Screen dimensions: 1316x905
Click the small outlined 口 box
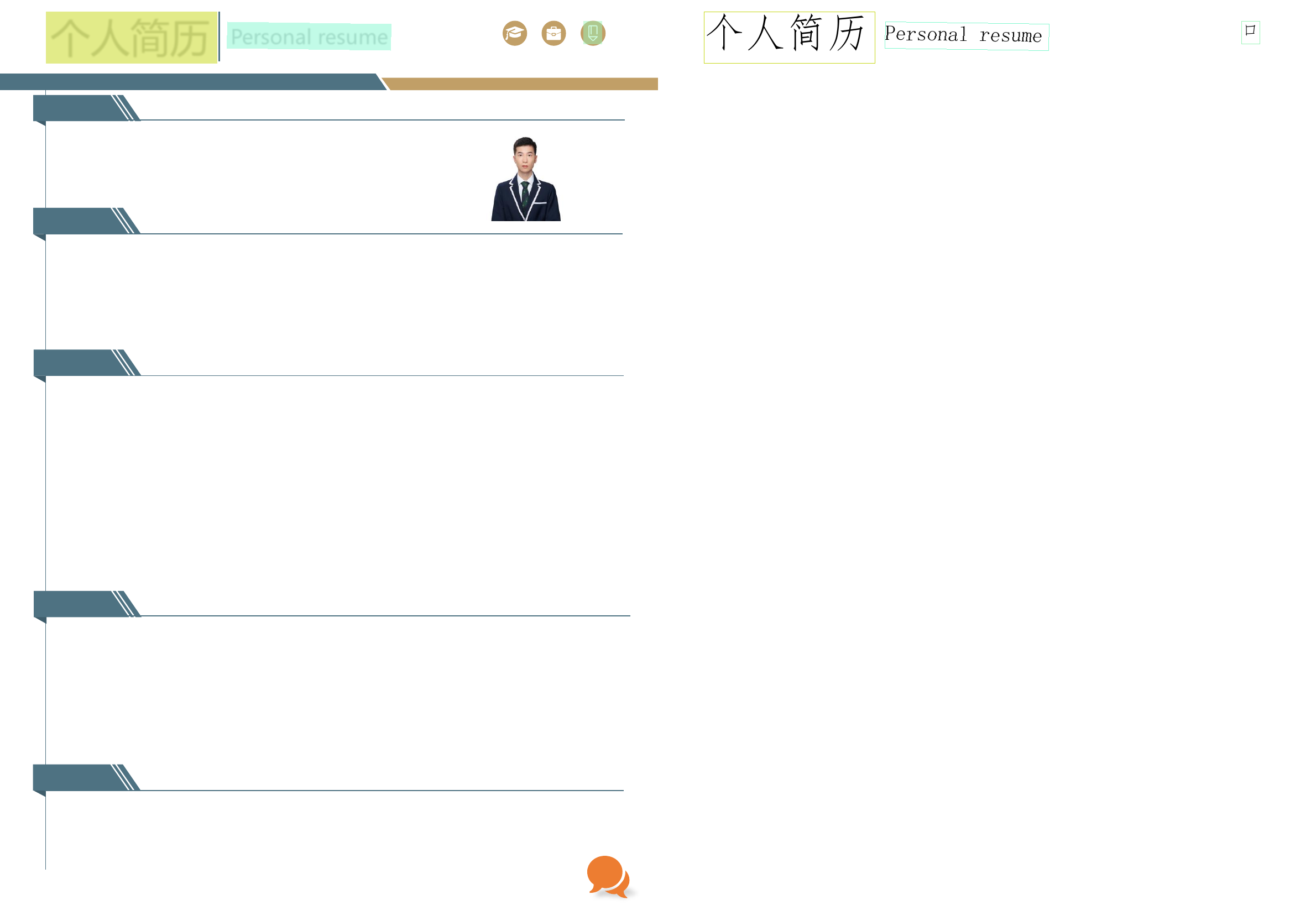[1250, 32]
